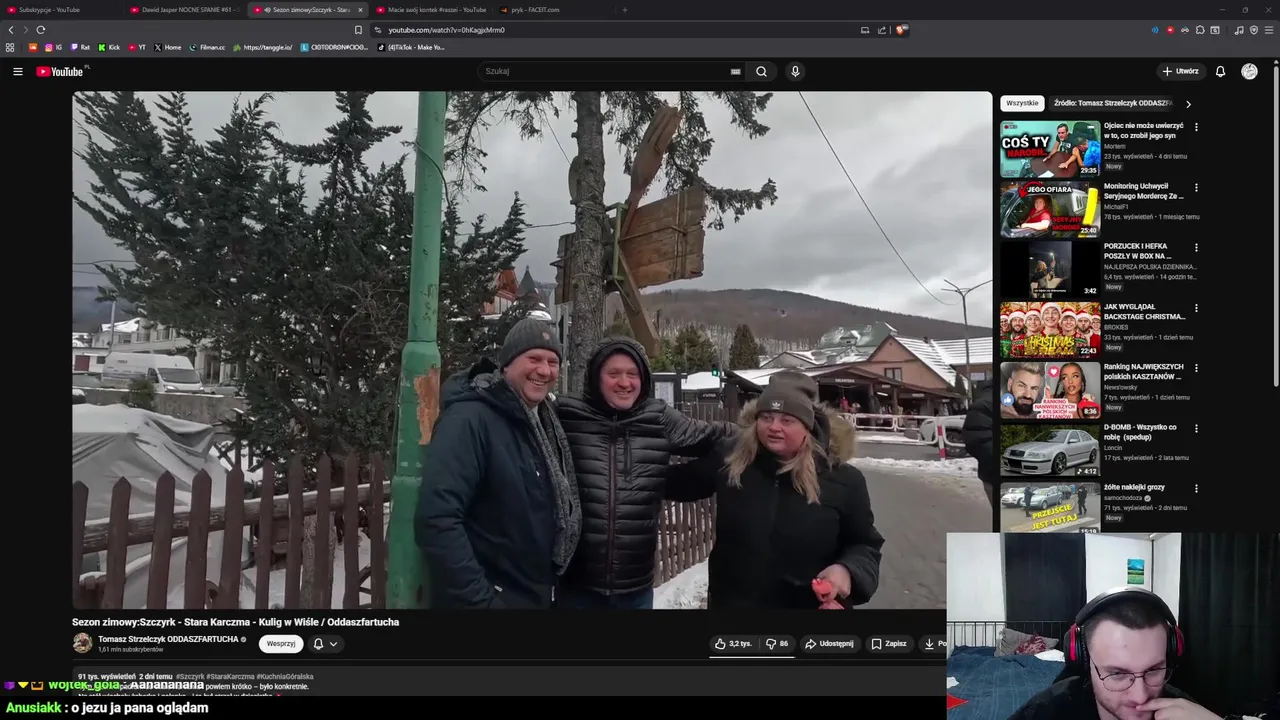Viewport: 1280px width, 720px height.
Task: Open options for JAK WYGLĄDAŁ BACKSTAGE video
Action: (x=1196, y=308)
